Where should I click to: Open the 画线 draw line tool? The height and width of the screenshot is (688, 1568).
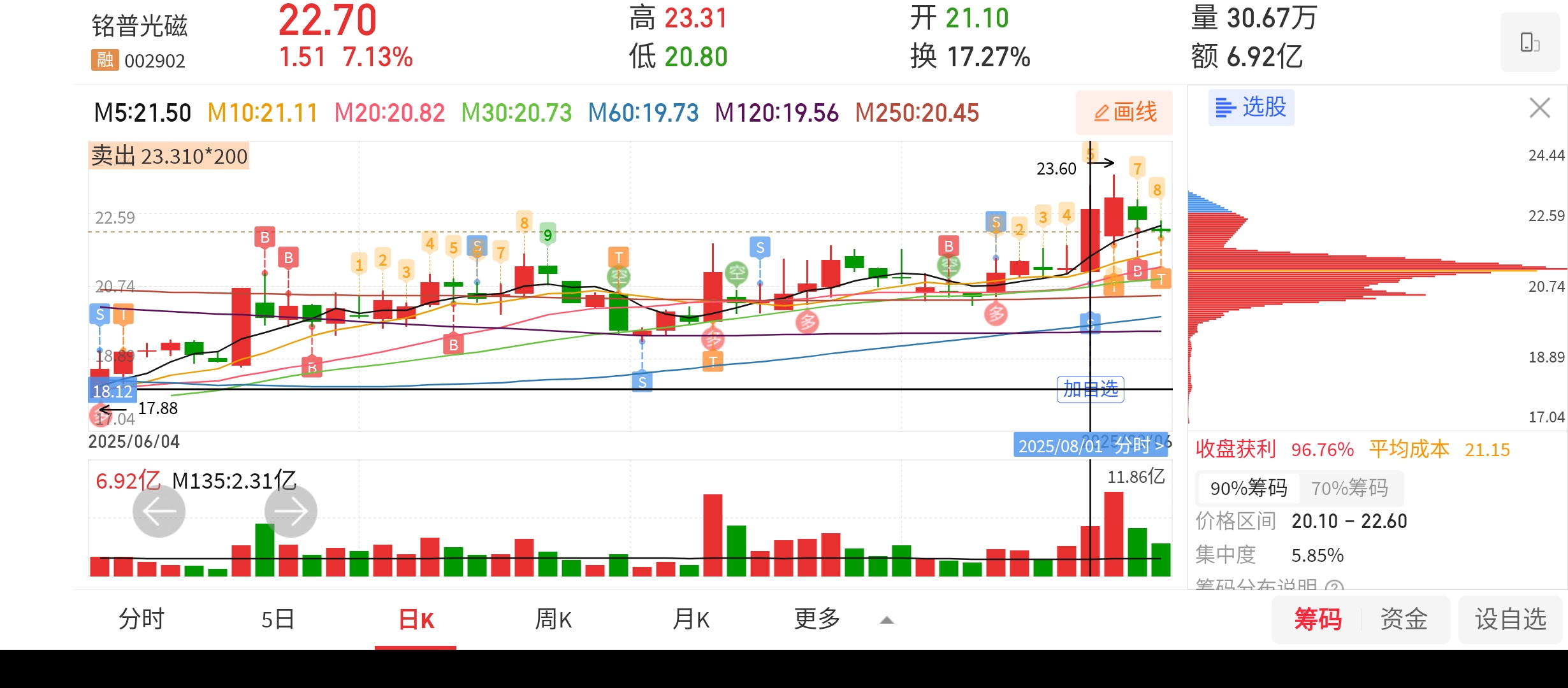click(x=1124, y=112)
